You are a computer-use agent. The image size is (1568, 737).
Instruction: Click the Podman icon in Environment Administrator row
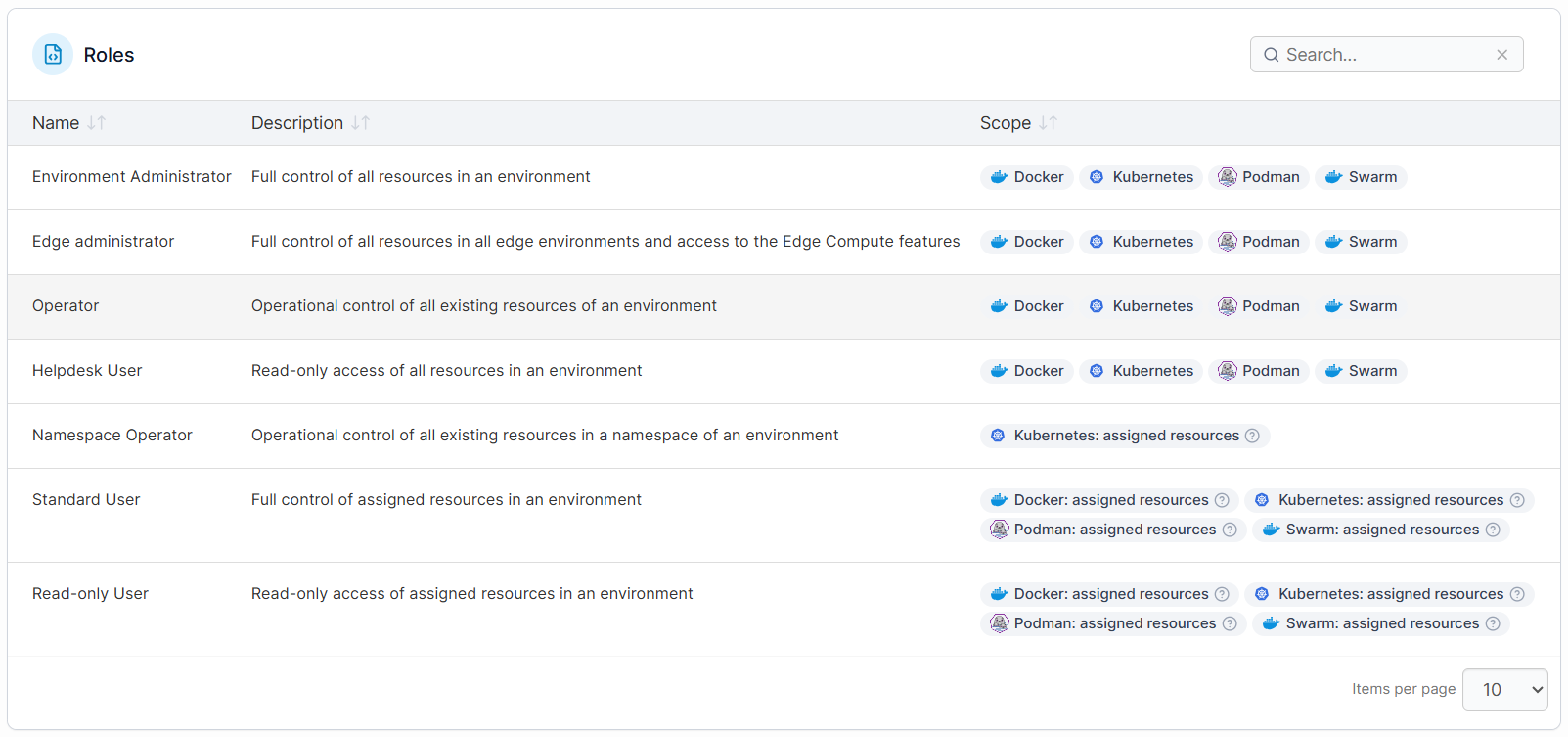tap(1227, 177)
